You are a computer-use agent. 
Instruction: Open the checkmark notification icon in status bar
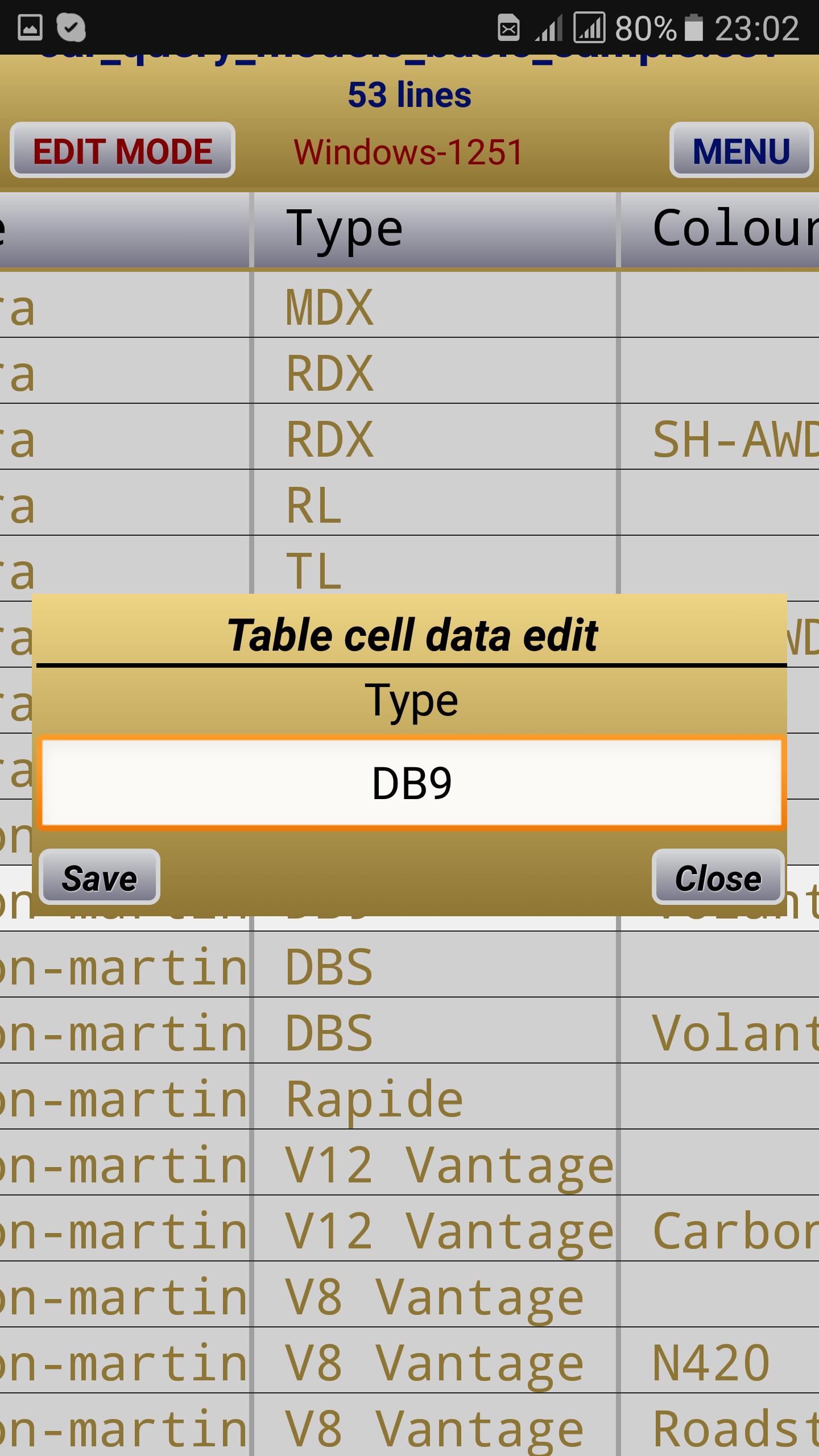[72, 27]
